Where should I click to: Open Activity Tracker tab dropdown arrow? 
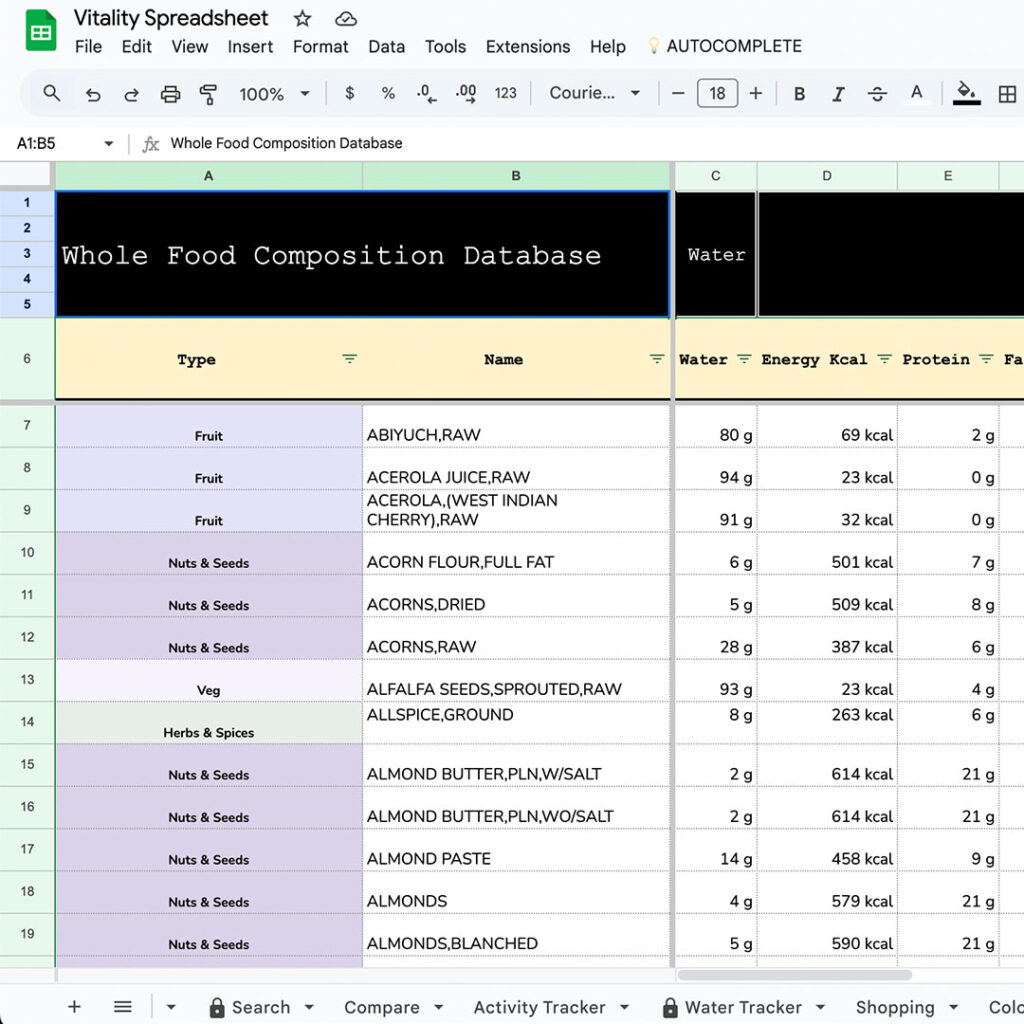(624, 1007)
